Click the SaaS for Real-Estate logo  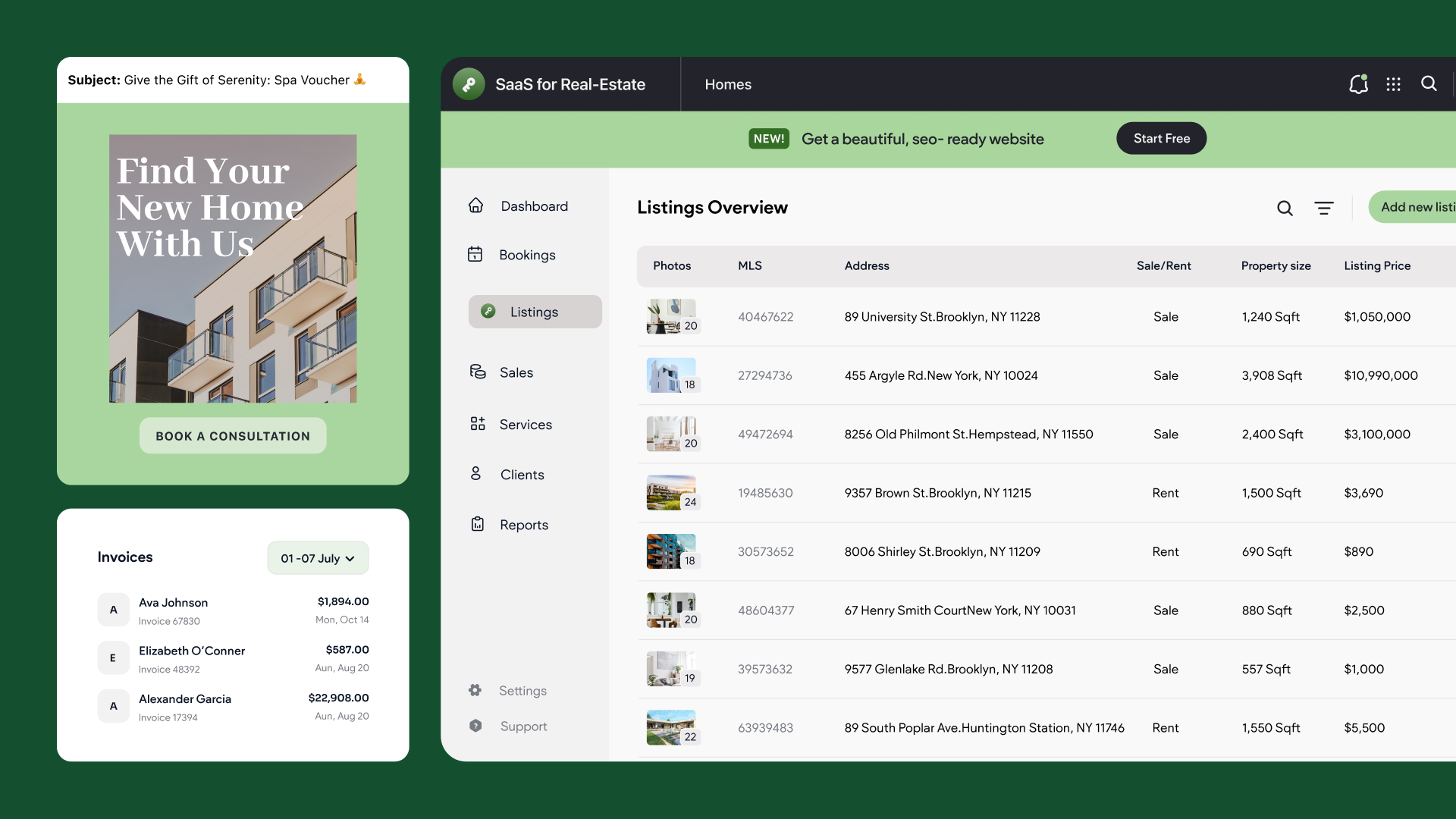[x=469, y=84]
